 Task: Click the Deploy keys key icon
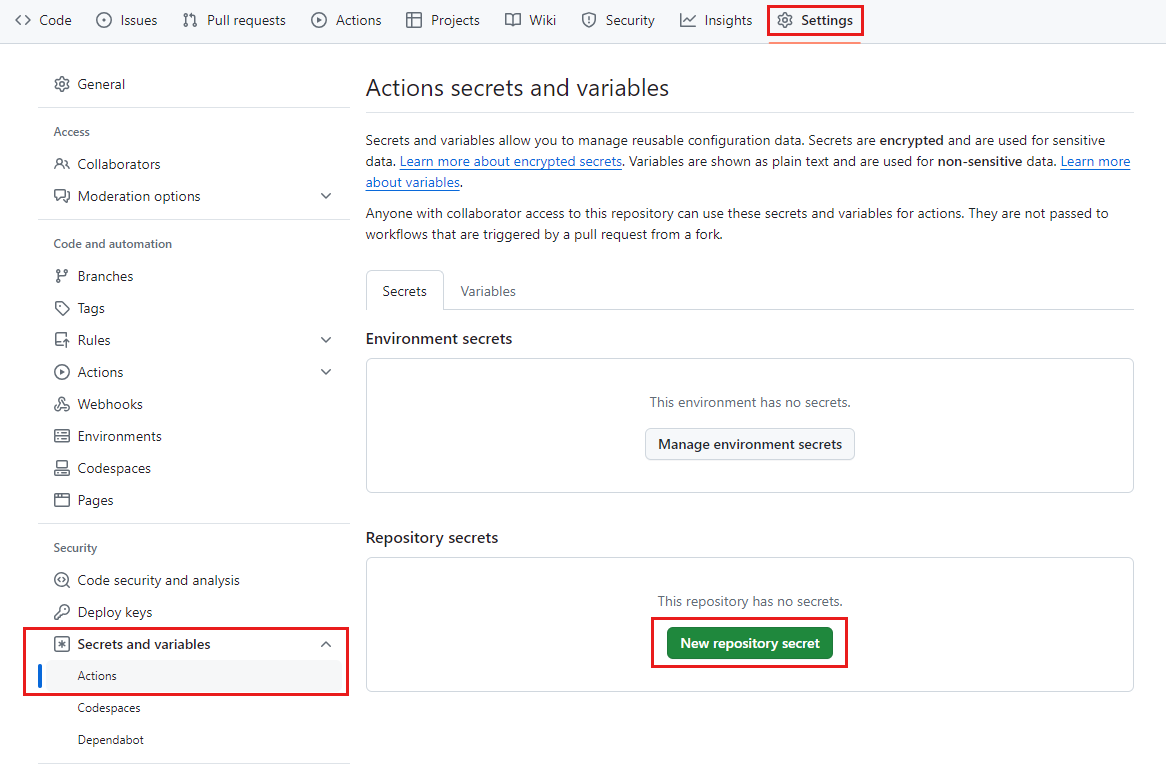click(x=62, y=612)
